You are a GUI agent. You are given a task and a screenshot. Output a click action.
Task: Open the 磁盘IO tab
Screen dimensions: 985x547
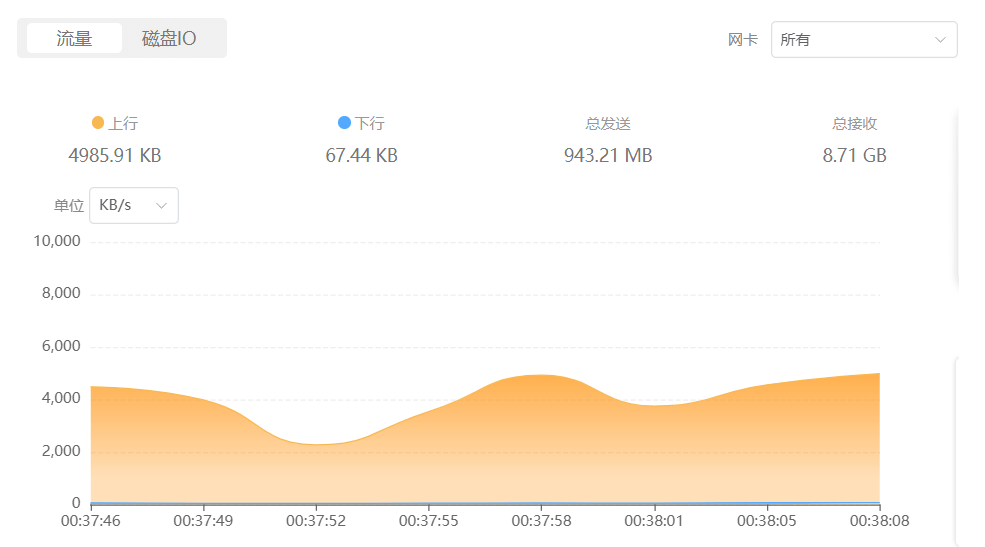tap(169, 39)
